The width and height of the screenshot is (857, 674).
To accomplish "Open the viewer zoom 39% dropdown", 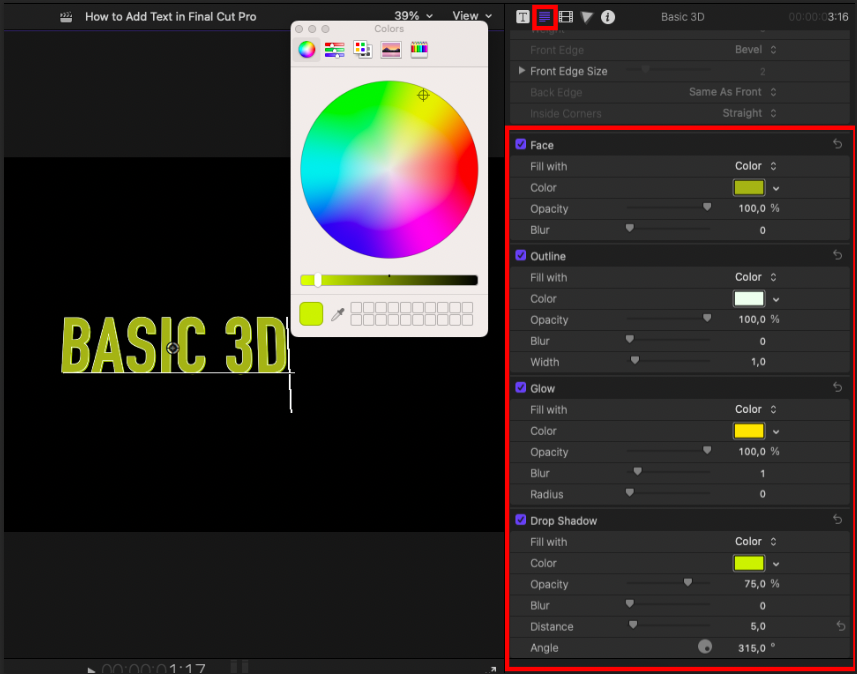I will [414, 16].
